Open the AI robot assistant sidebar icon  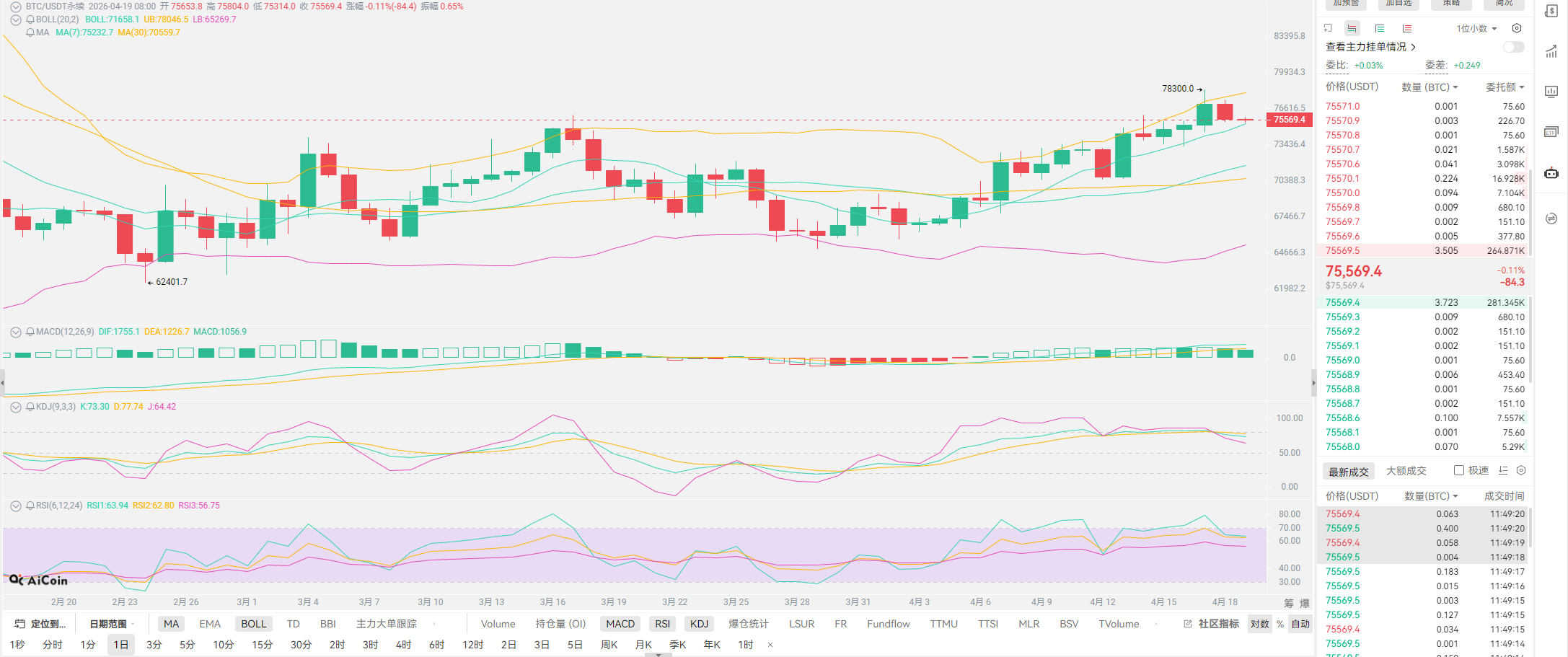(x=1551, y=173)
